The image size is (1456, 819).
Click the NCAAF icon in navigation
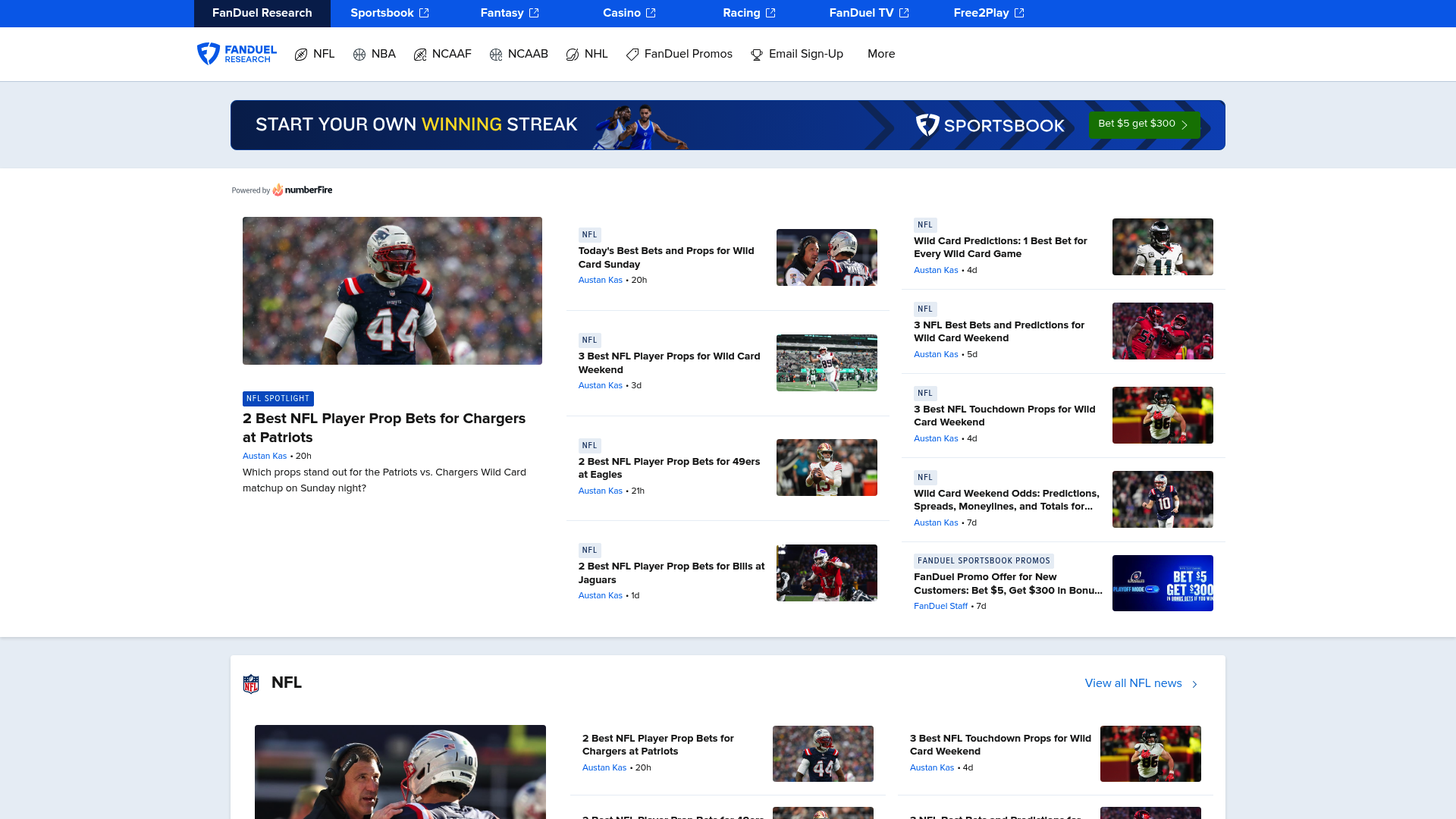click(420, 55)
